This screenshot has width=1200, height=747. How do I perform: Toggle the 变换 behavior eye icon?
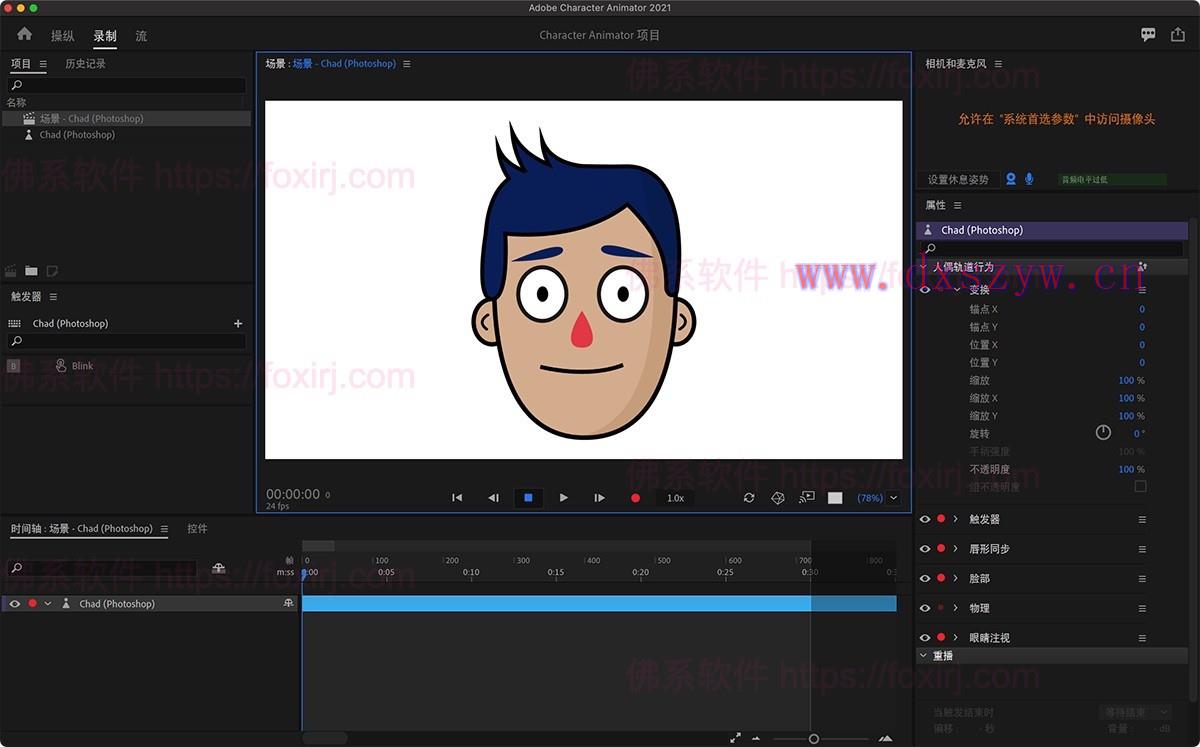point(924,289)
